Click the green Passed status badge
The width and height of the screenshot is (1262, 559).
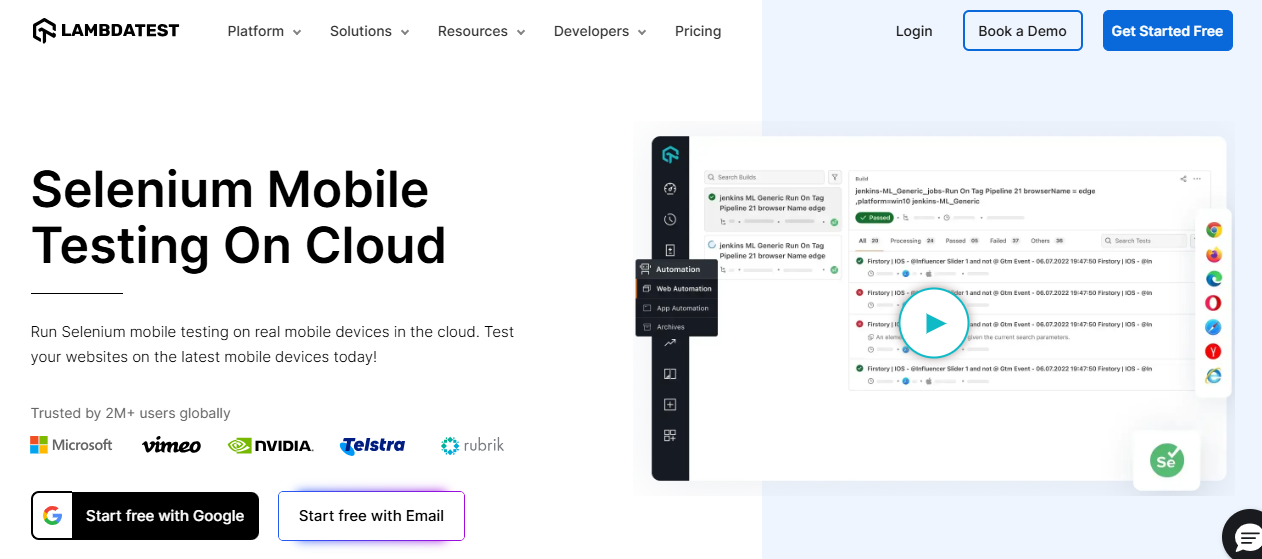pos(875,217)
